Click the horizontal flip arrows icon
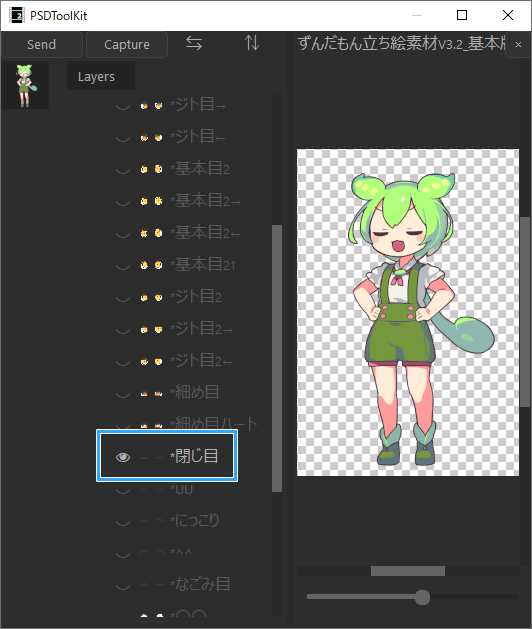The height and width of the screenshot is (629, 532). pos(194,43)
